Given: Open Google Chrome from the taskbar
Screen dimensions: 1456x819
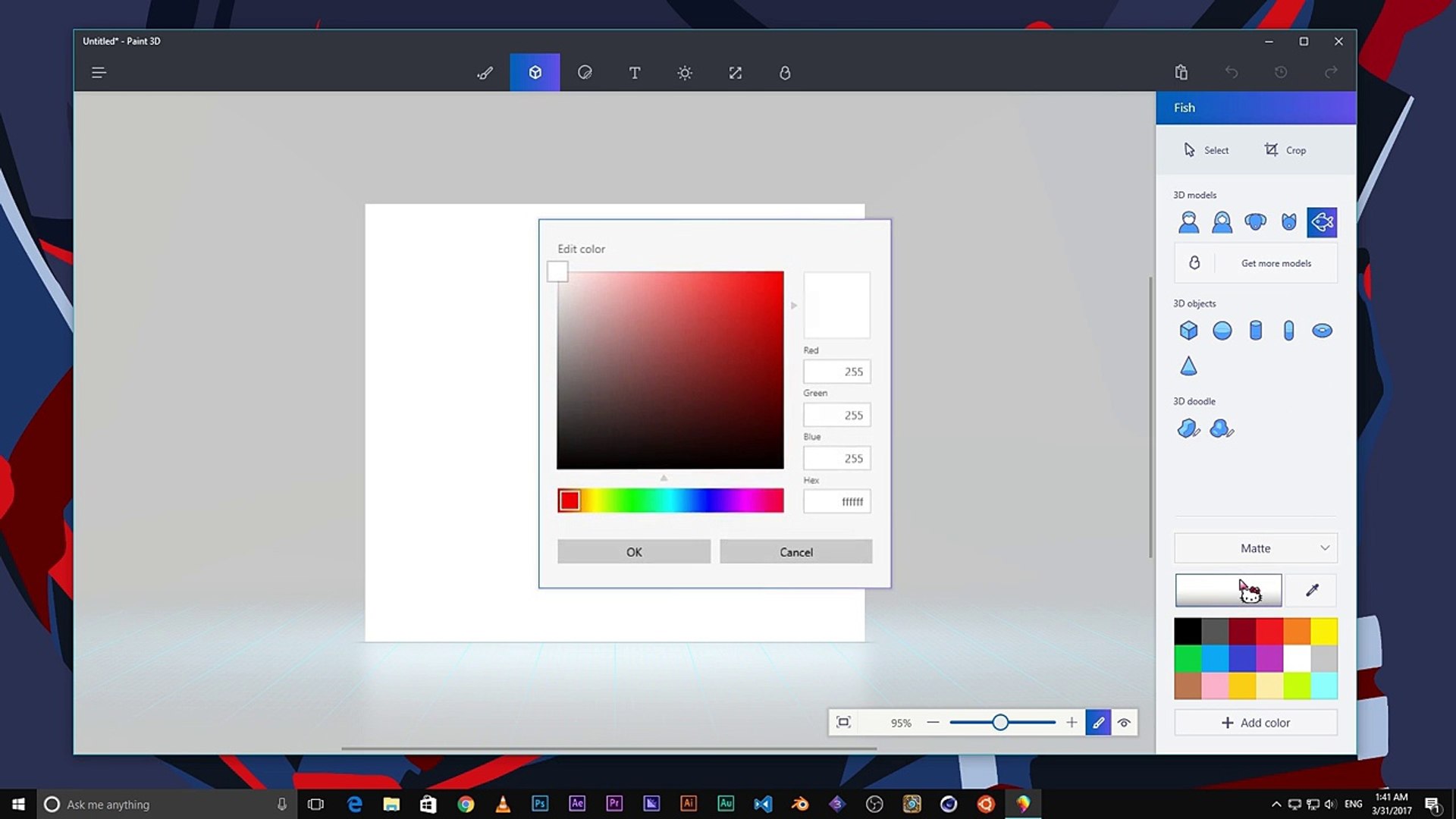Looking at the screenshot, I should [x=466, y=804].
